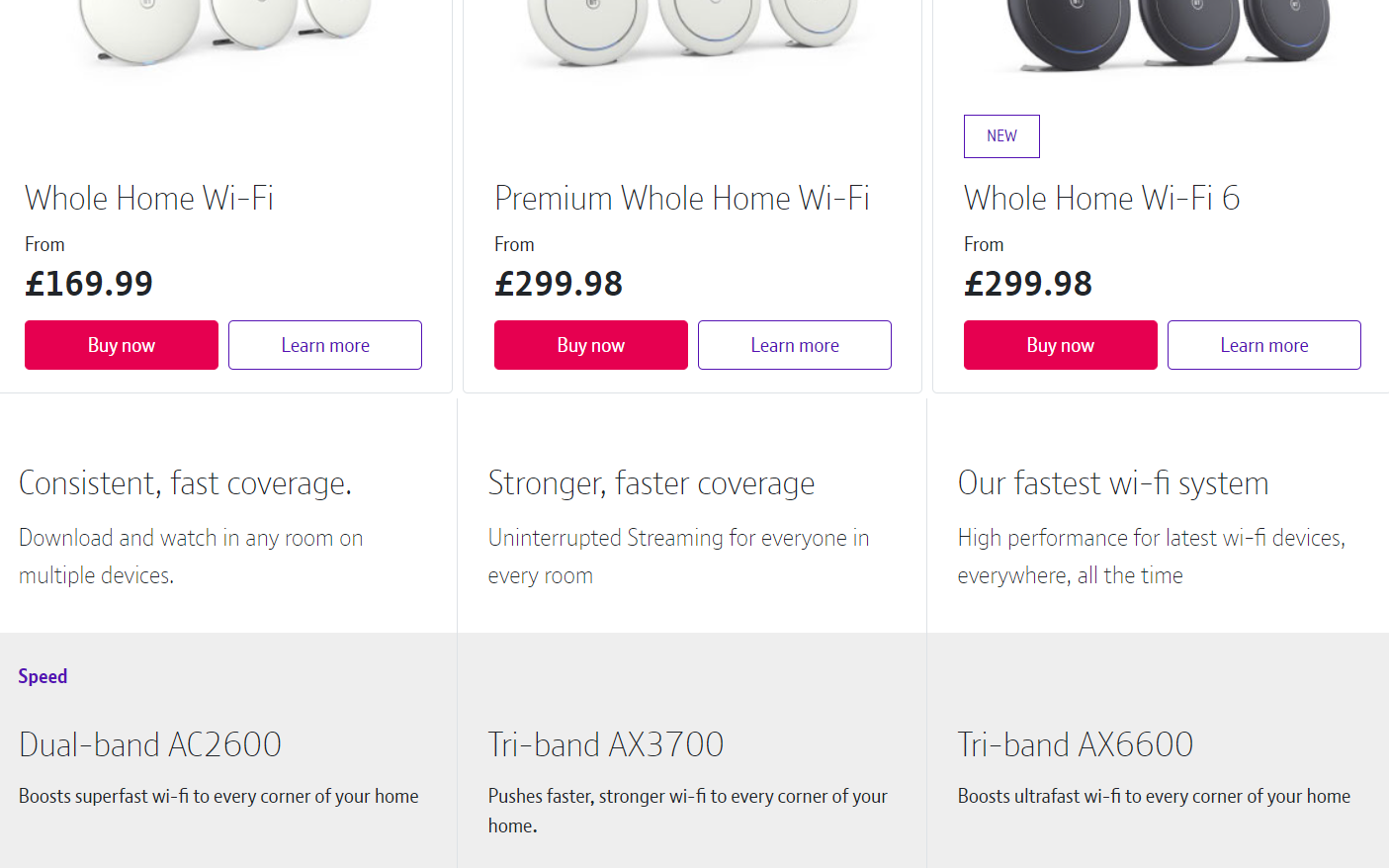Image resolution: width=1389 pixels, height=868 pixels.
Task: Click the Our fastest wi-fi system heading
Action: point(1113,483)
